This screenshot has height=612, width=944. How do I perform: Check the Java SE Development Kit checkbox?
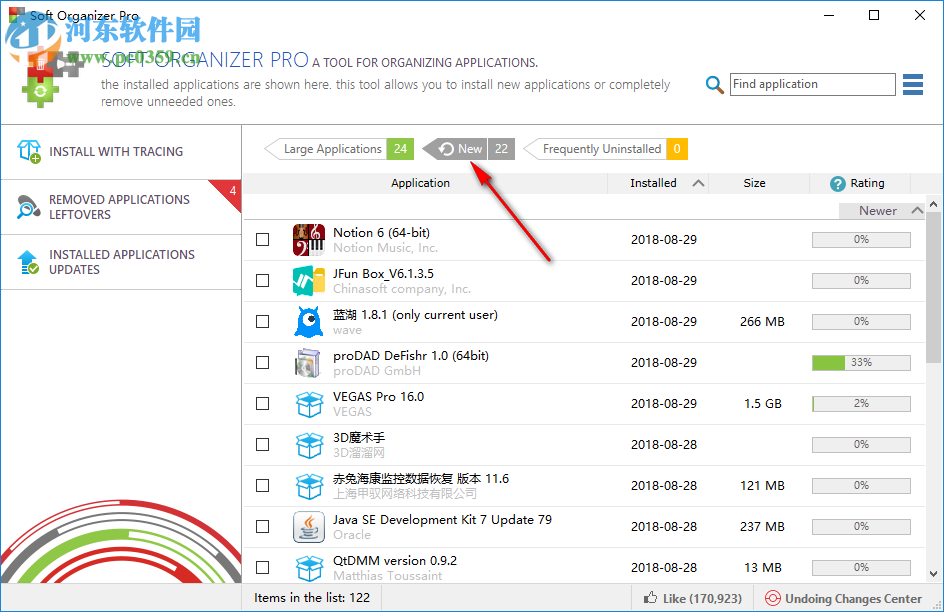click(x=262, y=526)
